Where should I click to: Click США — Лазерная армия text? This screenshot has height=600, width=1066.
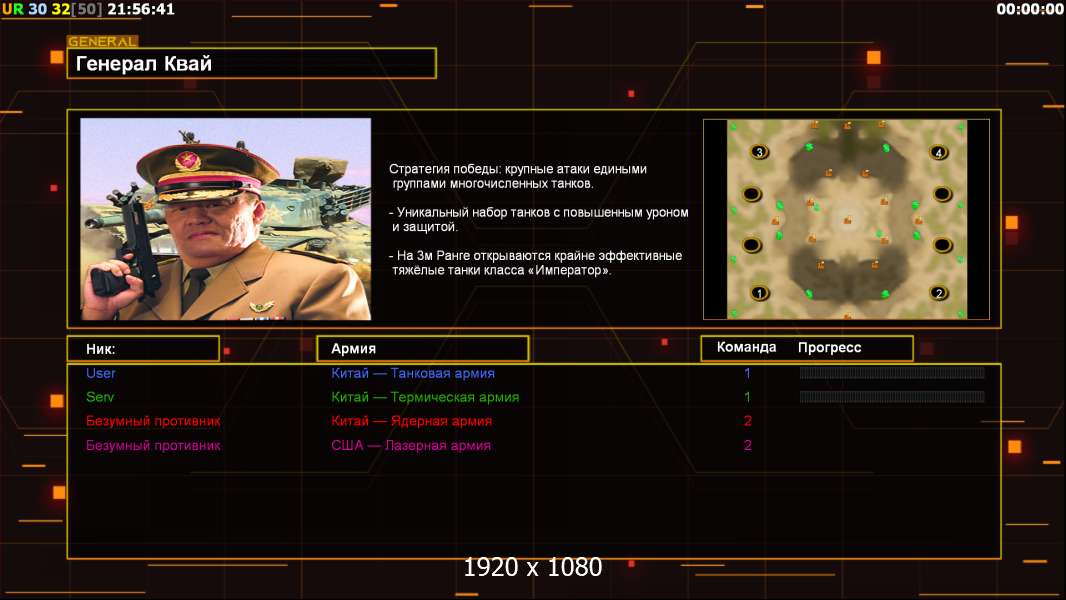tap(411, 446)
